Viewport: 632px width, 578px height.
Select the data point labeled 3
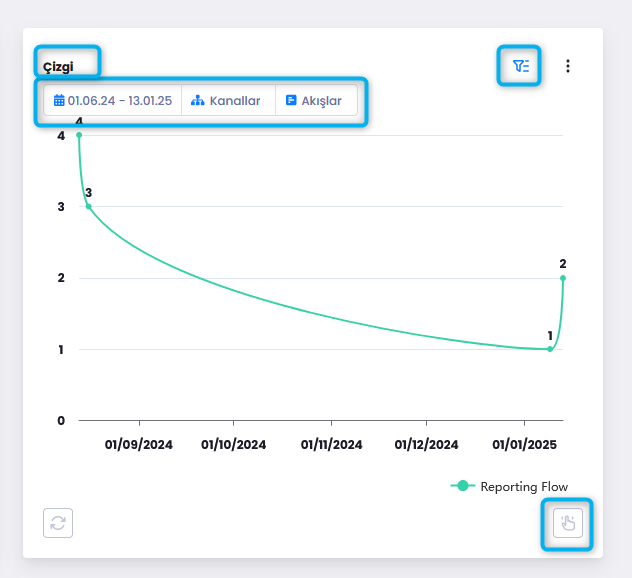point(88,206)
